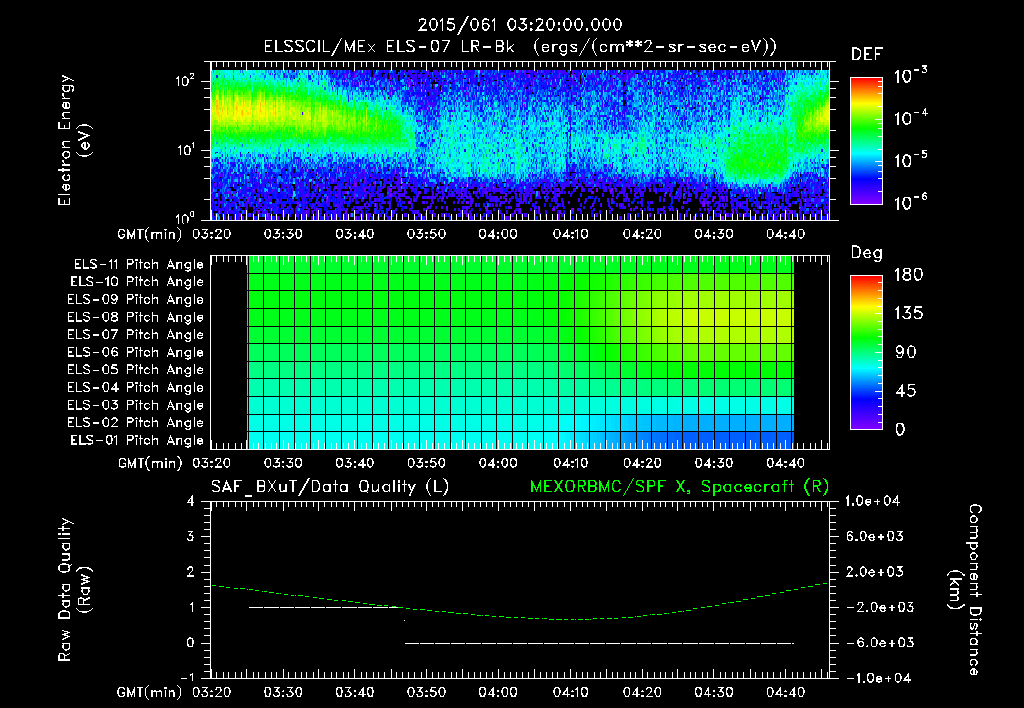
Task: Click the 2.0e+03 distance tick label
Action: [875, 571]
